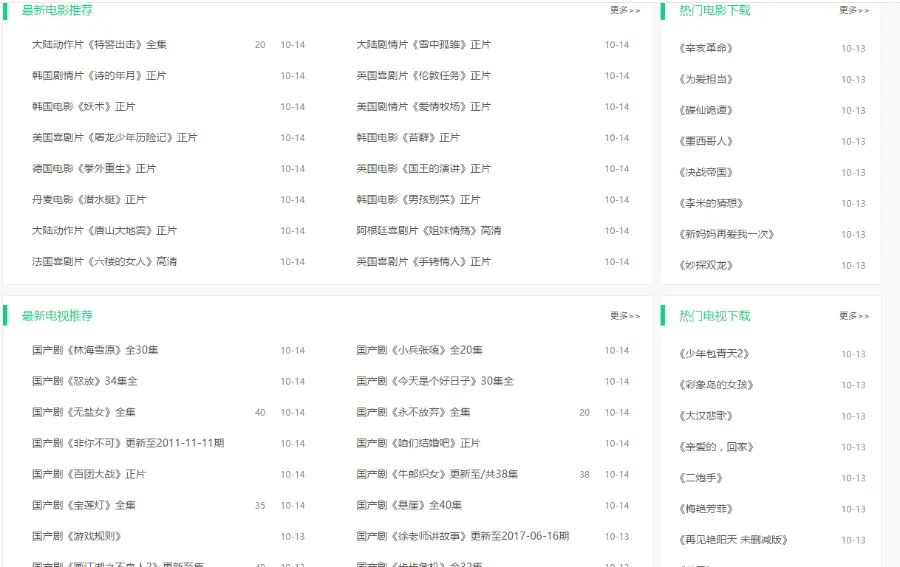Open 韩国电影《妖术》正片

[x=84, y=107]
